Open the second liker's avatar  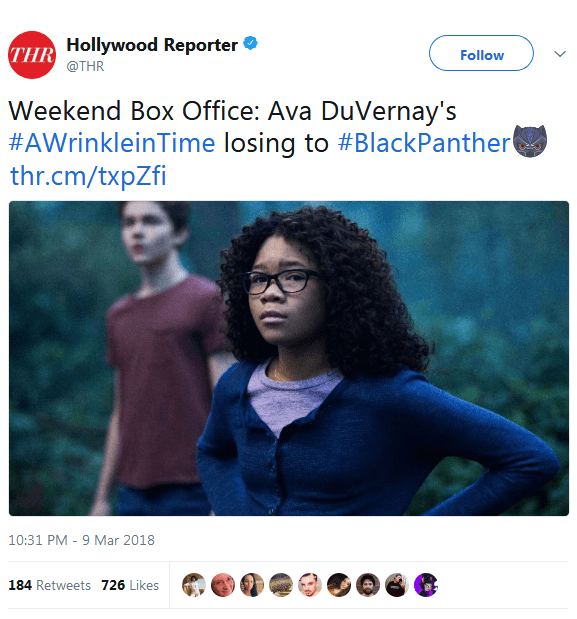pos(223,585)
